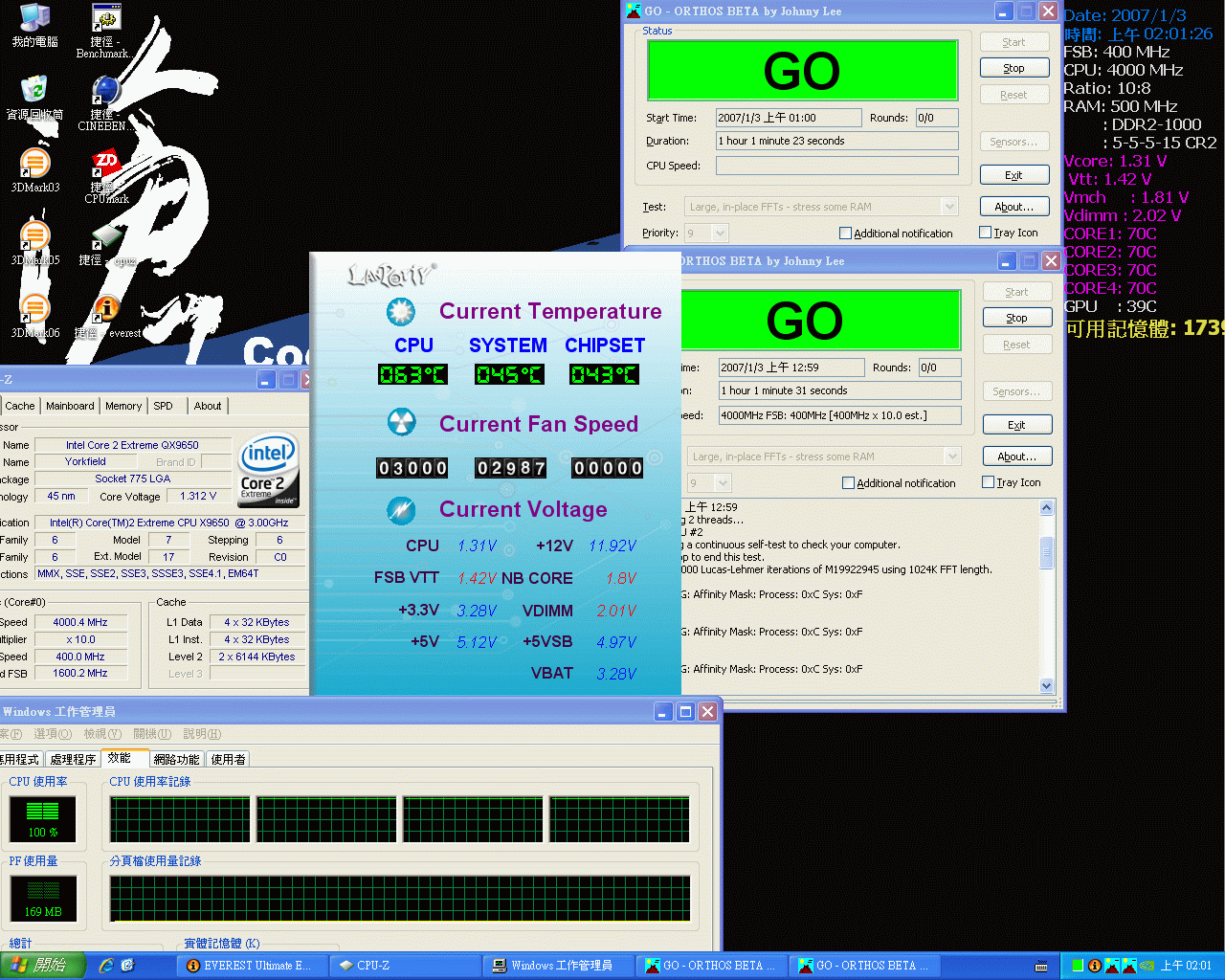Image resolution: width=1225 pixels, height=980 pixels.
Task: Switch to CPU-Z taskbar button
Action: [405, 966]
